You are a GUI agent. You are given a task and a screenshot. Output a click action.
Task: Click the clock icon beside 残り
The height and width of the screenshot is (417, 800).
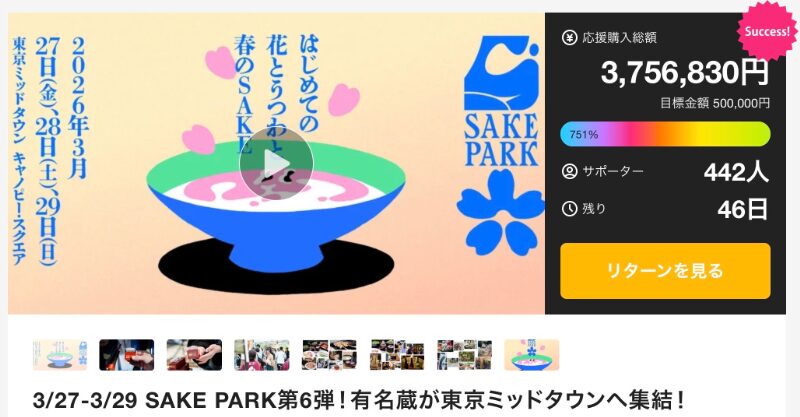click(569, 208)
